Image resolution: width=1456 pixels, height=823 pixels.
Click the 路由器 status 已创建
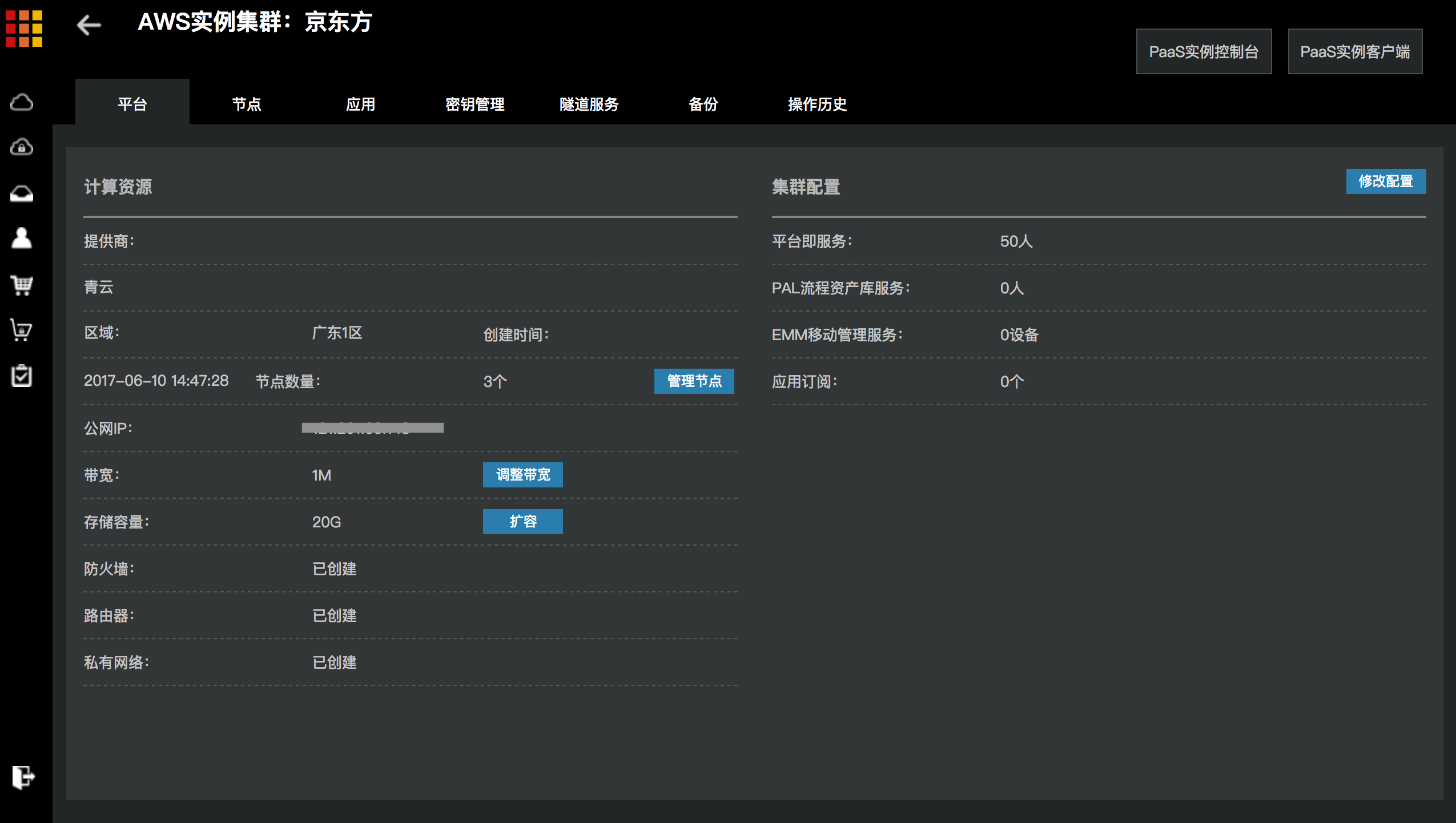(x=335, y=616)
